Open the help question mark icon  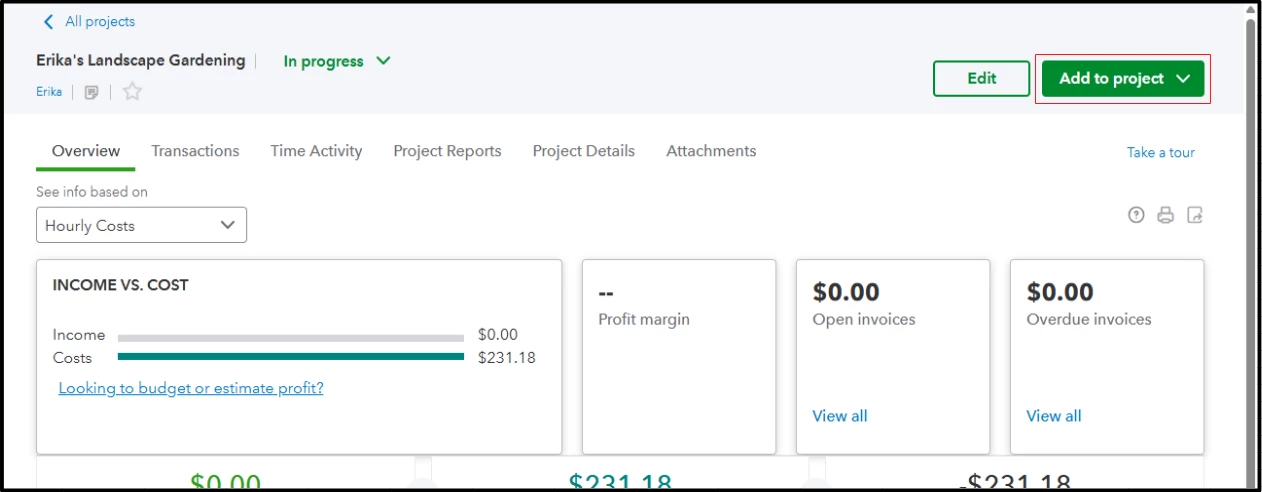point(1136,215)
